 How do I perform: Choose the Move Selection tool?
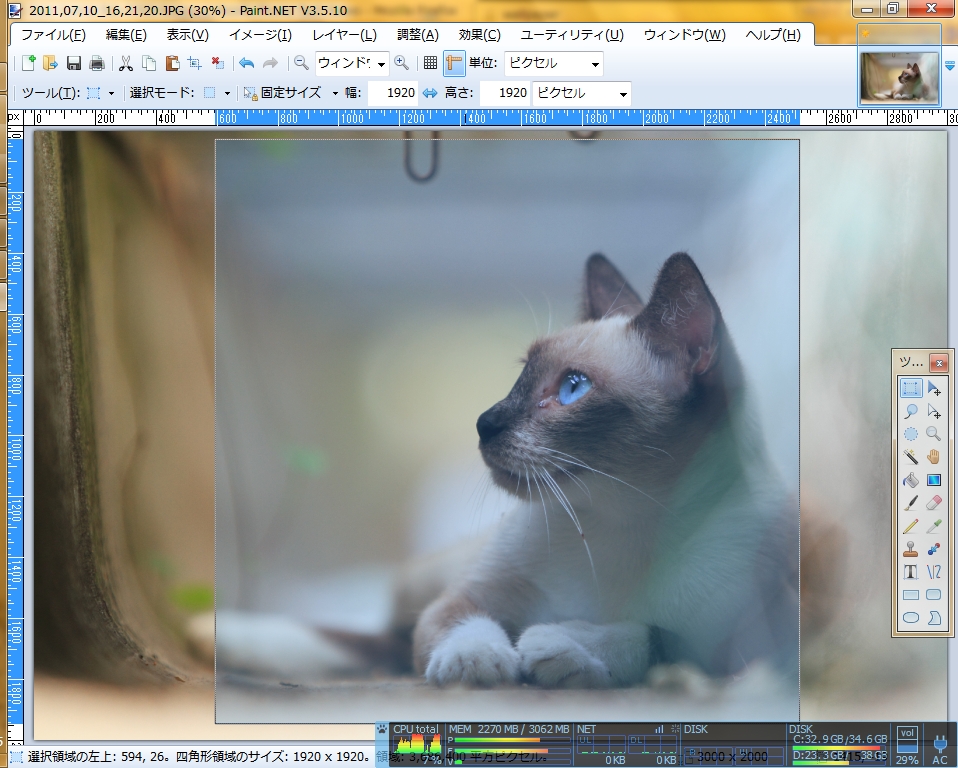pos(934,411)
